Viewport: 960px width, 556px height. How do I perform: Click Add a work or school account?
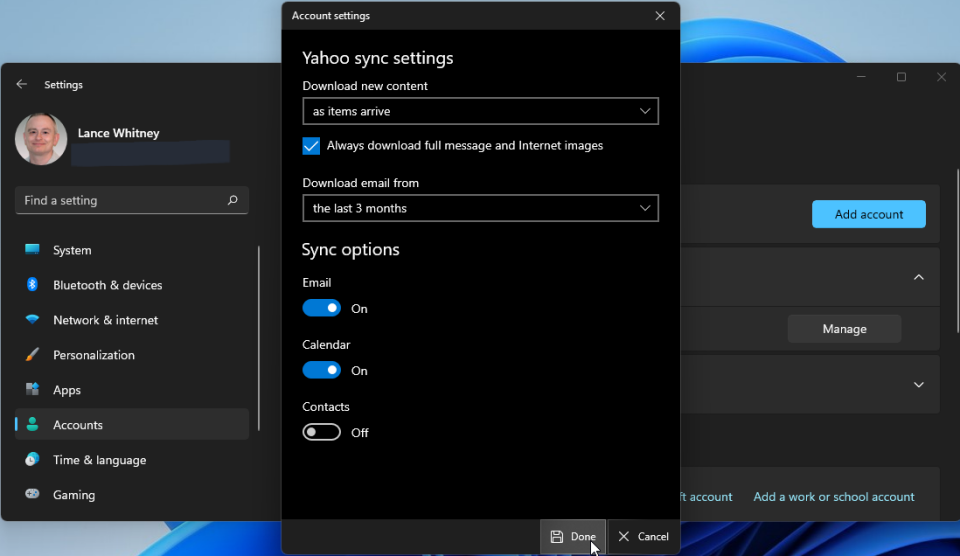833,497
